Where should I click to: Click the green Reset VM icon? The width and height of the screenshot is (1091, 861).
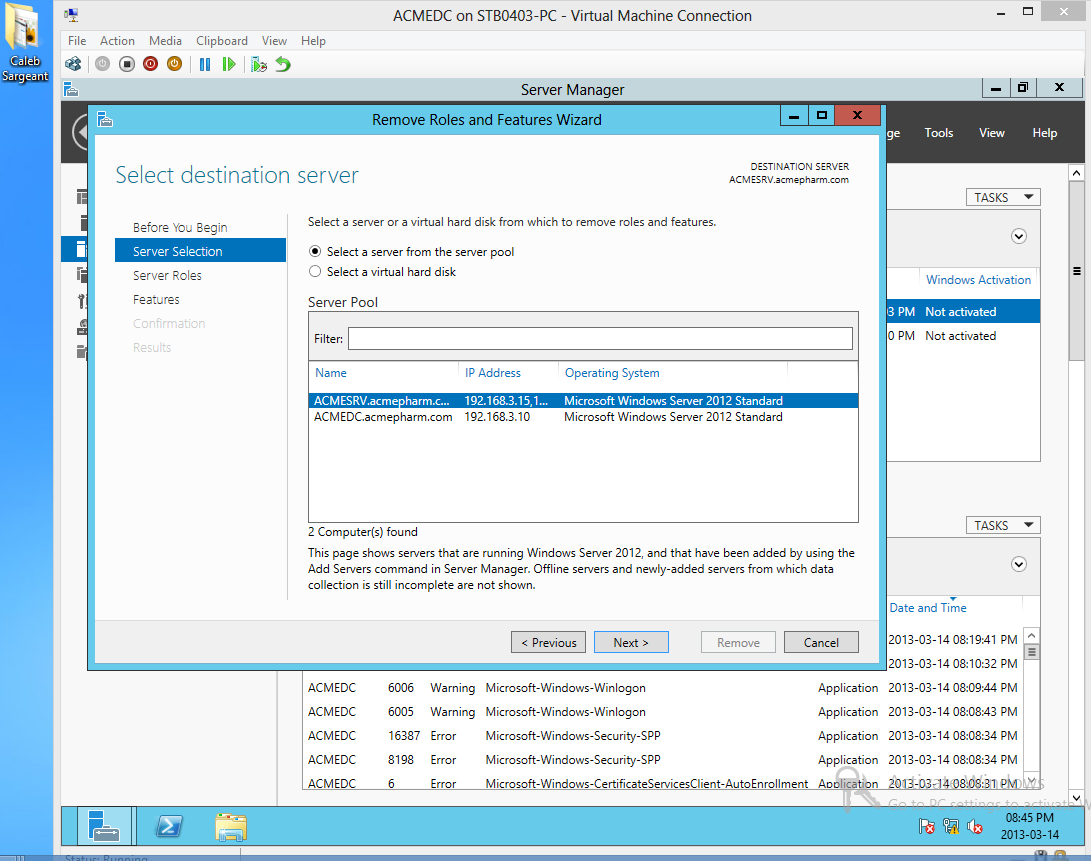click(229, 64)
